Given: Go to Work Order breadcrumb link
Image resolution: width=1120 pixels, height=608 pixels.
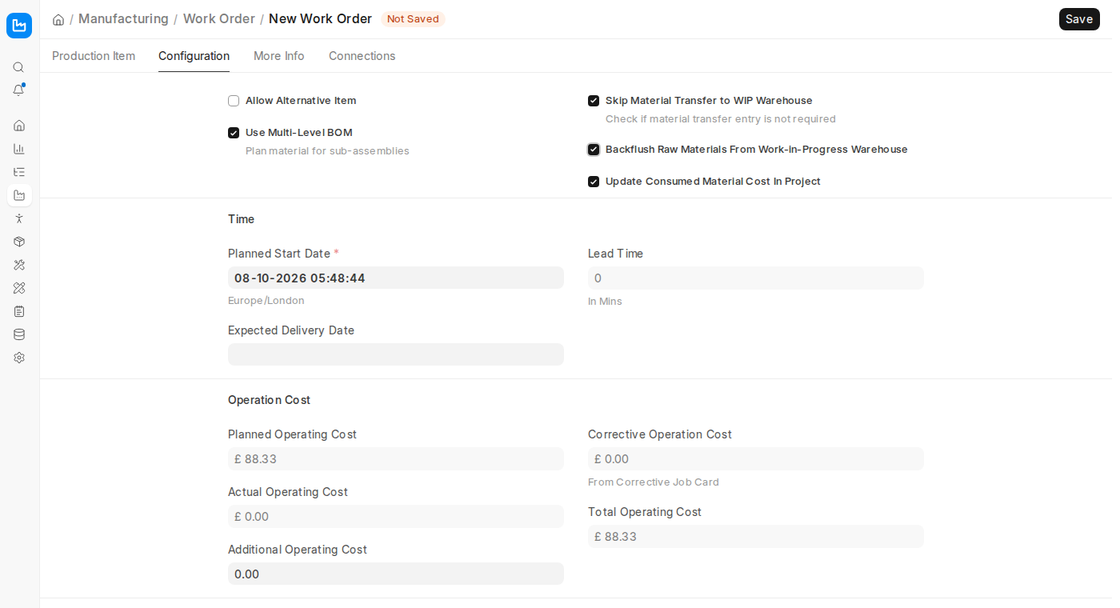Looking at the screenshot, I should (219, 19).
